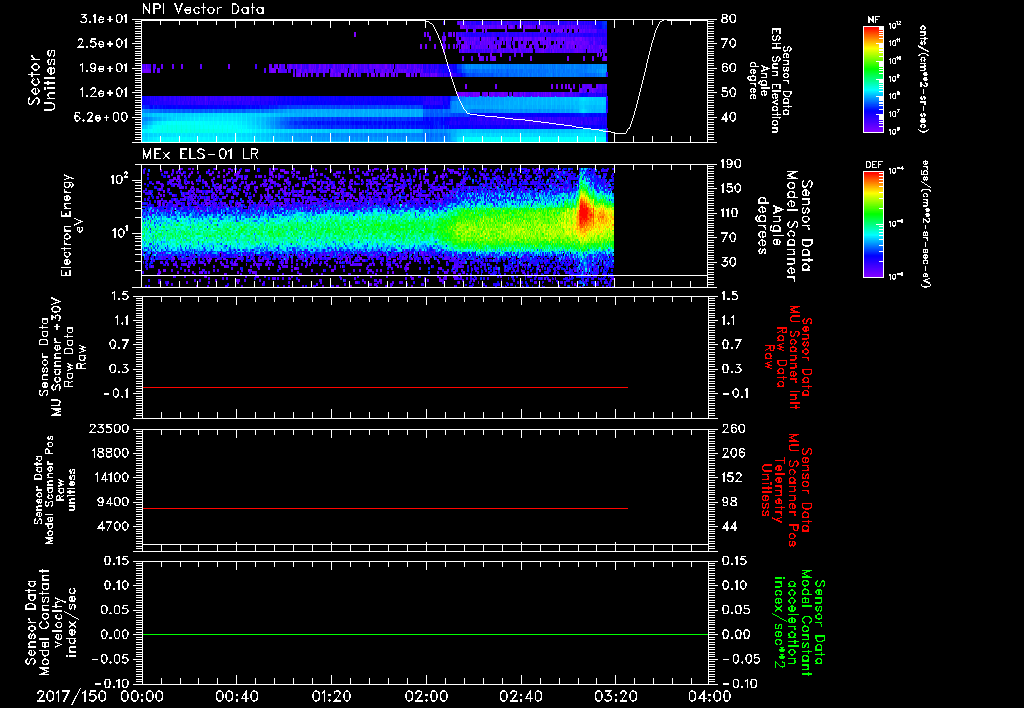Click the 98 telemetry tick label
Viewport: 1024px width, 708px height.
pyautogui.click(x=729, y=502)
